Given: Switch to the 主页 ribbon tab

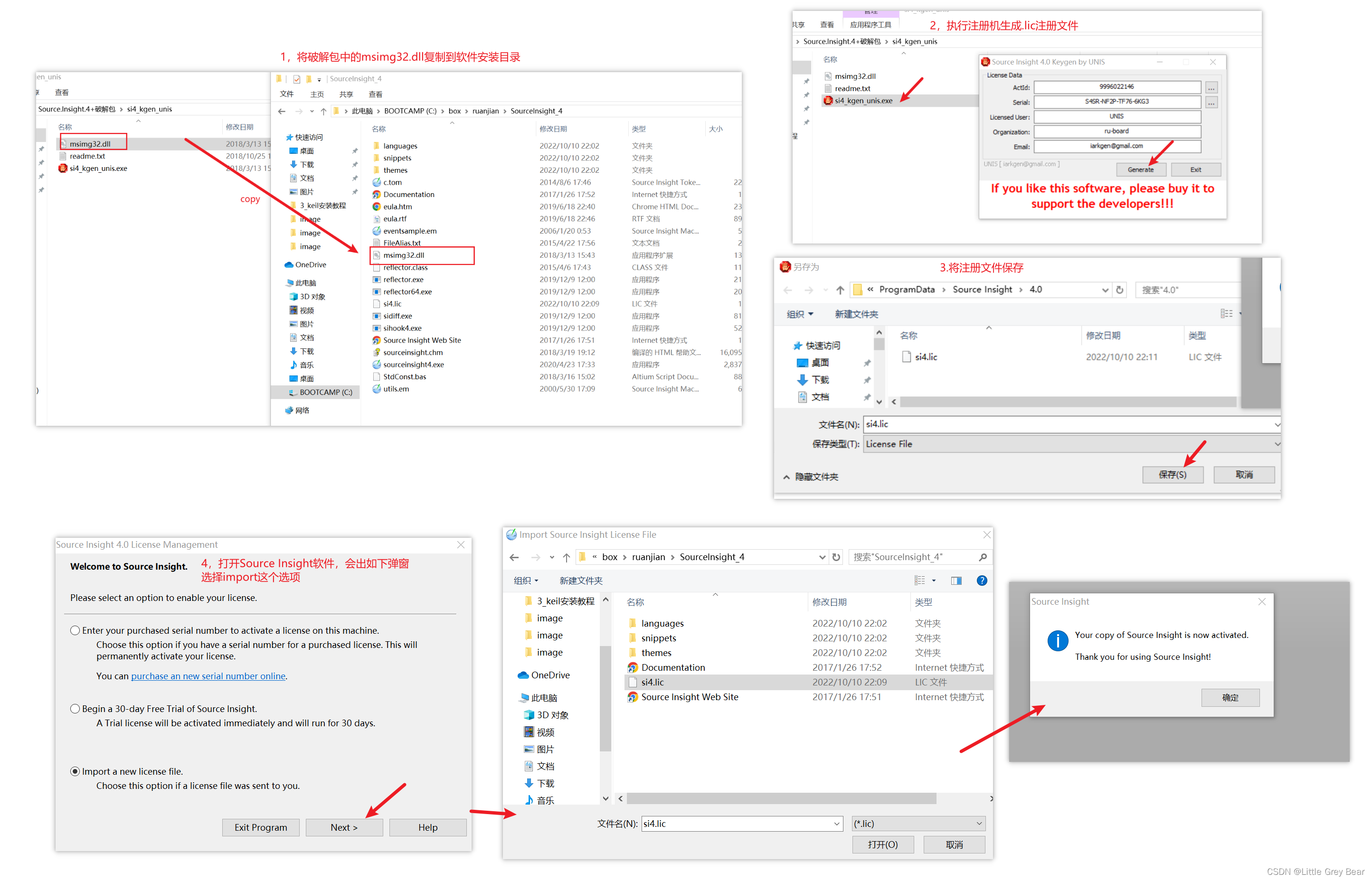Looking at the screenshot, I should coord(317,94).
